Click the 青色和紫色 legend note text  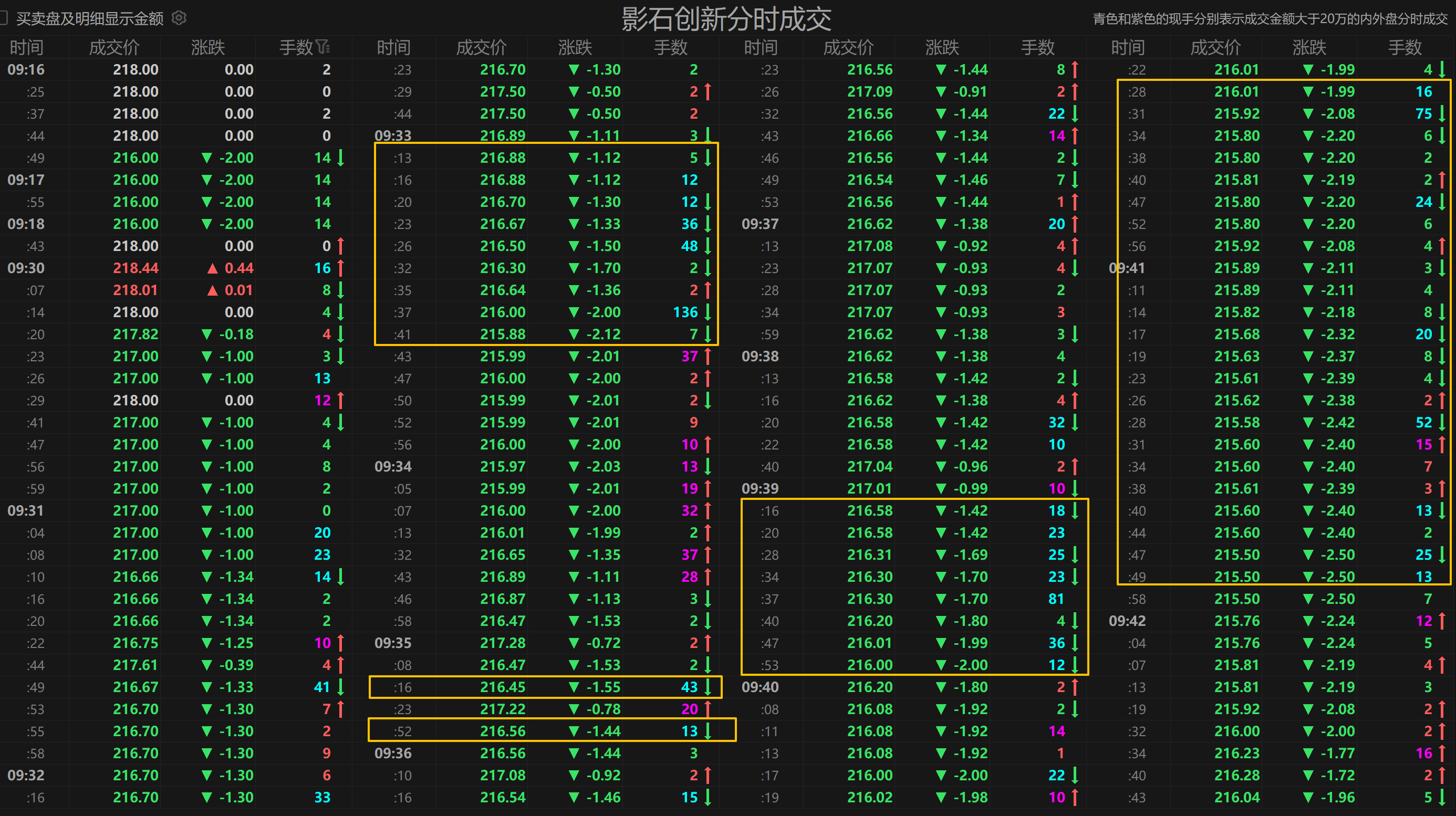pos(1270,19)
